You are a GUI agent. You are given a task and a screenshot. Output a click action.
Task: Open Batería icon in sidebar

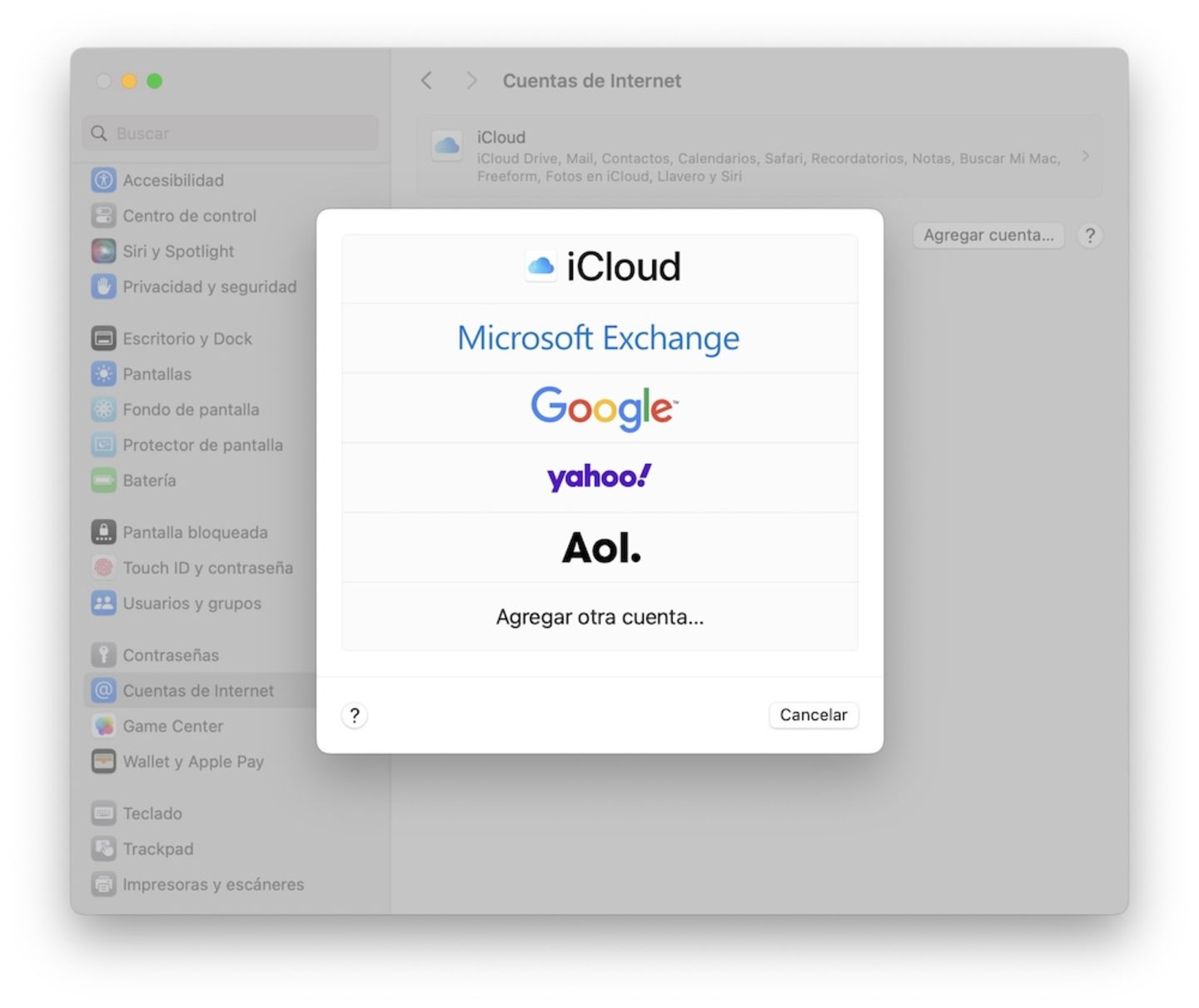point(103,480)
